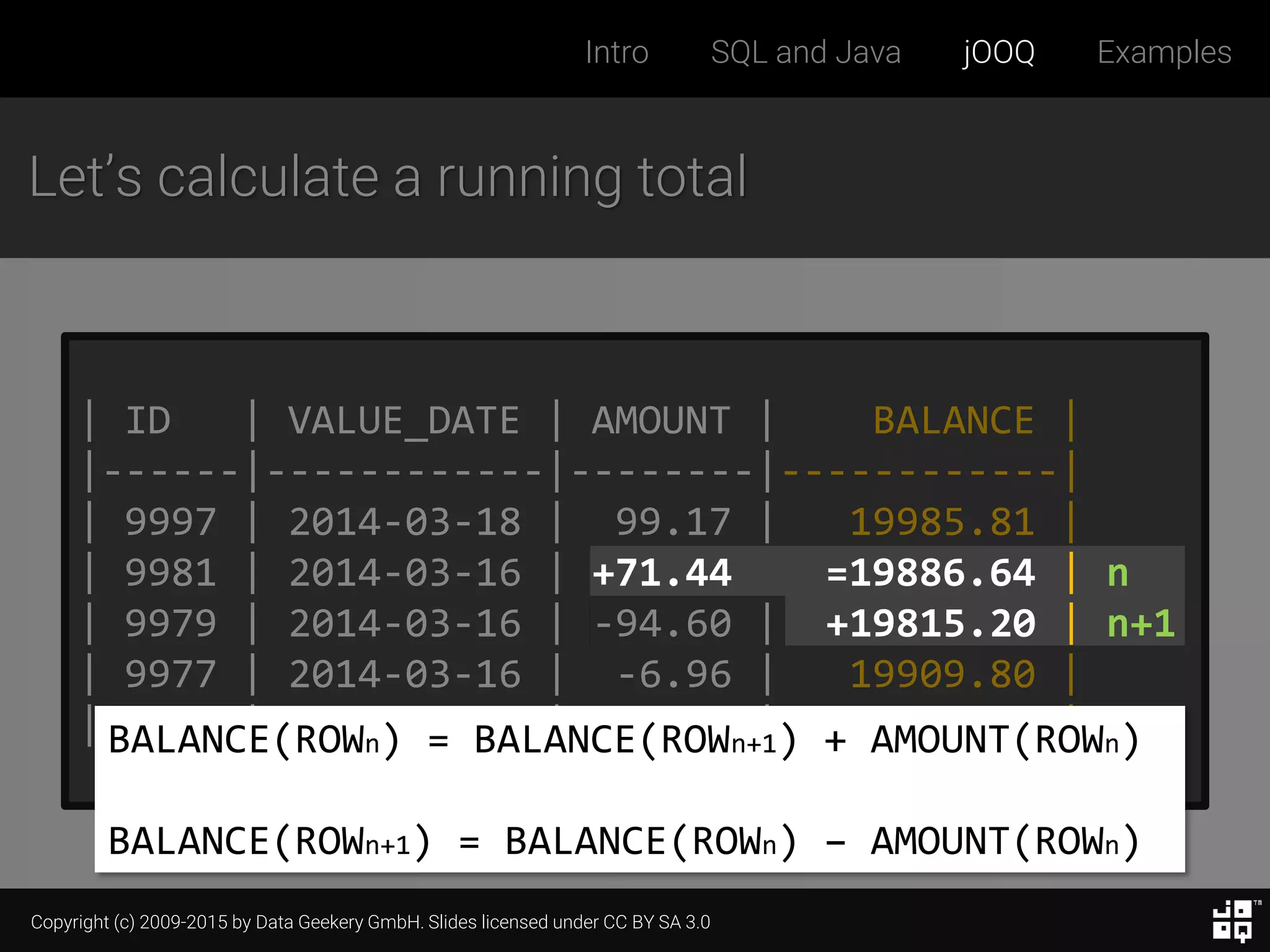
Task: Click the AMOUNT column header
Action: tap(661, 421)
